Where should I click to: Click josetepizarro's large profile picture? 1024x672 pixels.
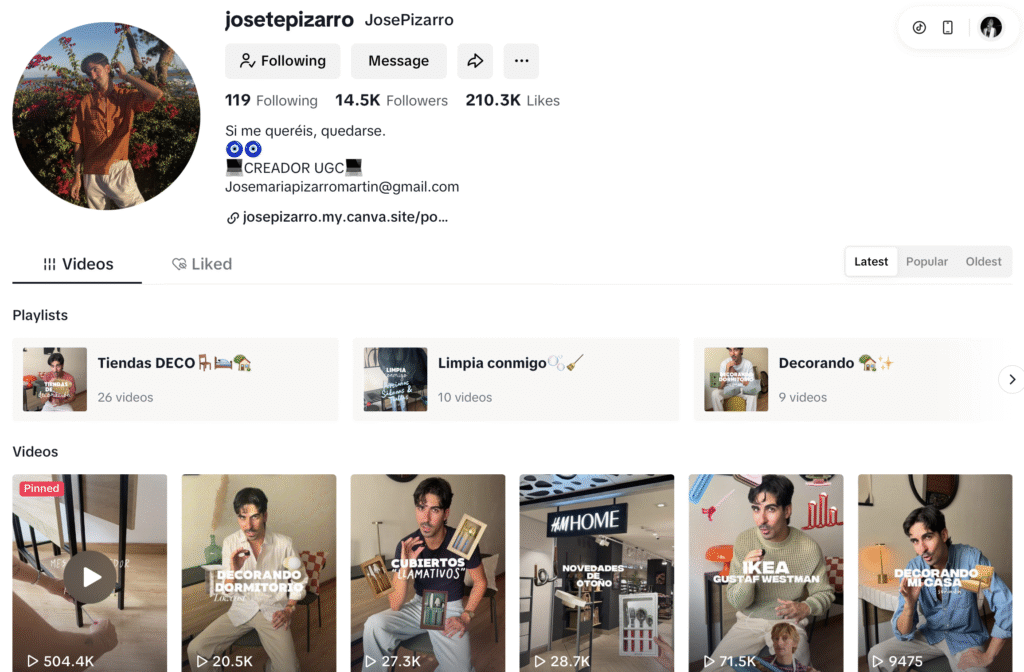(106, 116)
